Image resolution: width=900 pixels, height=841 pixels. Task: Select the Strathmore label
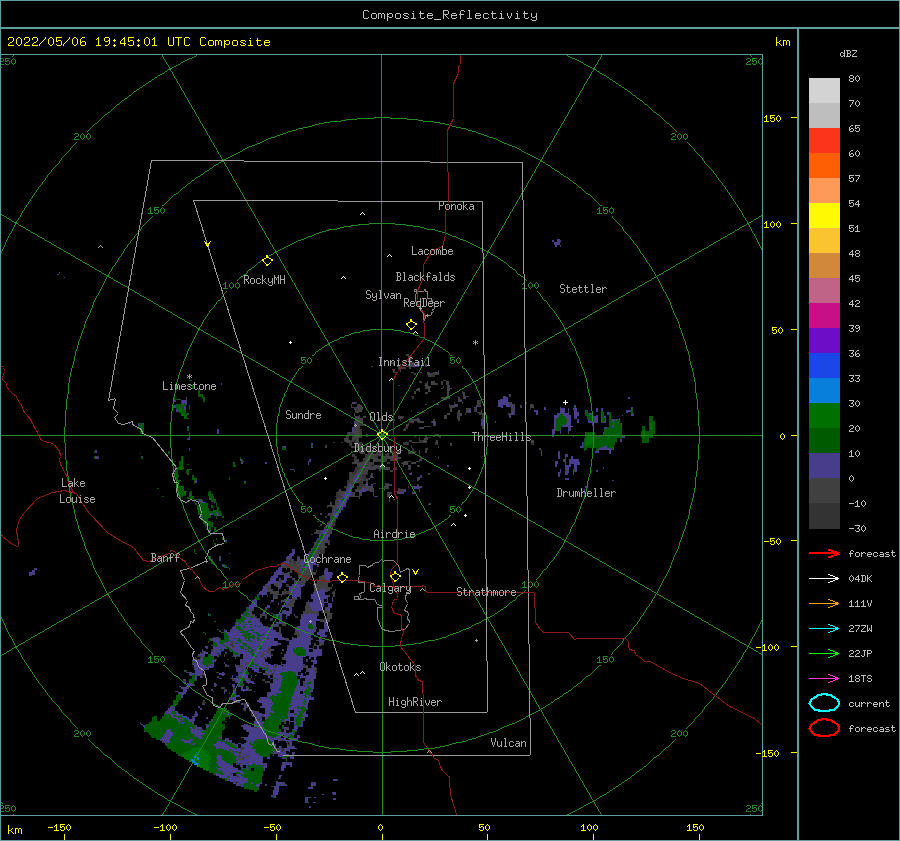click(x=486, y=592)
